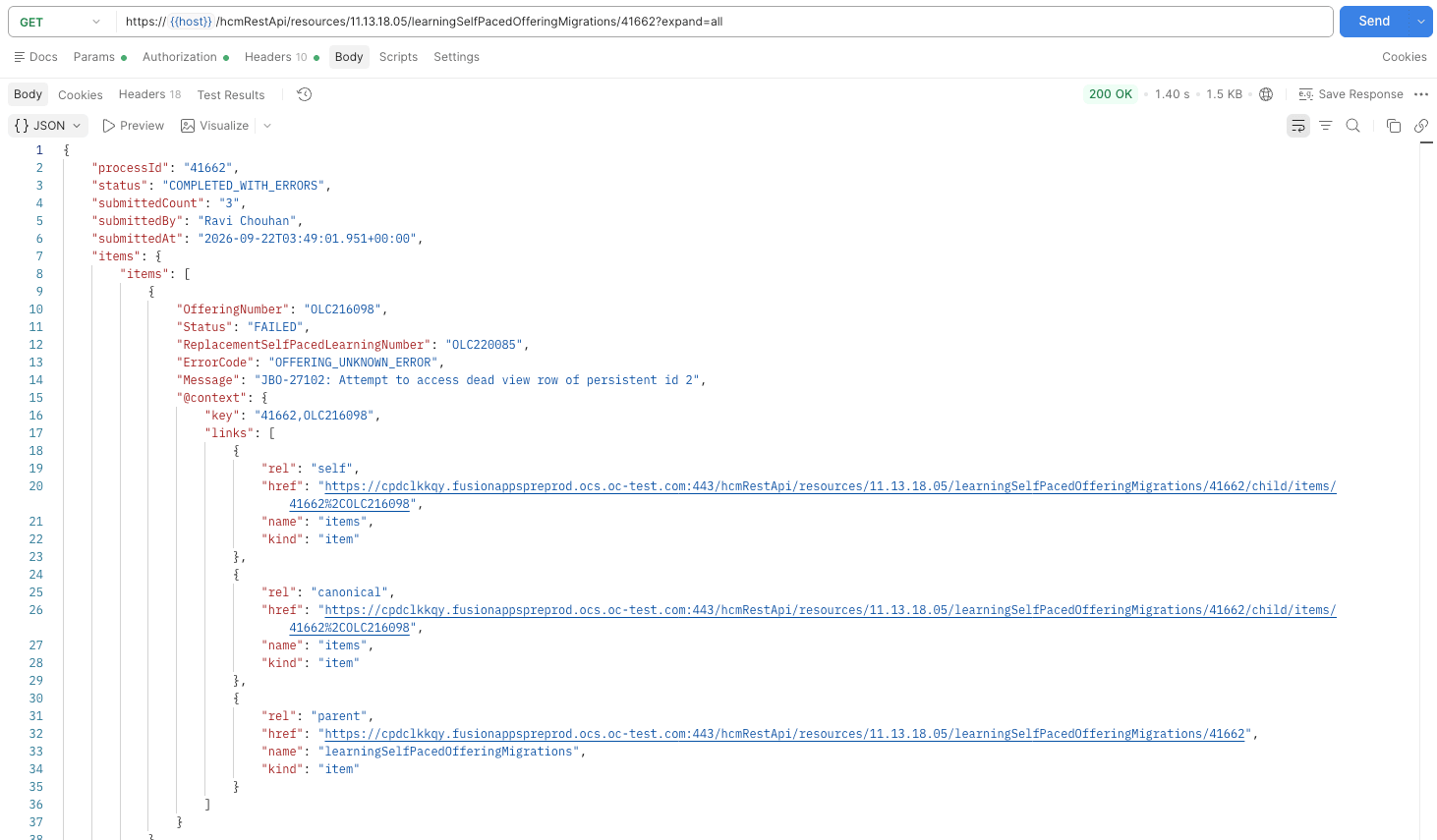Click the 1.5 KB response size
The width and height of the screenshot is (1437, 840).
pyautogui.click(x=1224, y=94)
